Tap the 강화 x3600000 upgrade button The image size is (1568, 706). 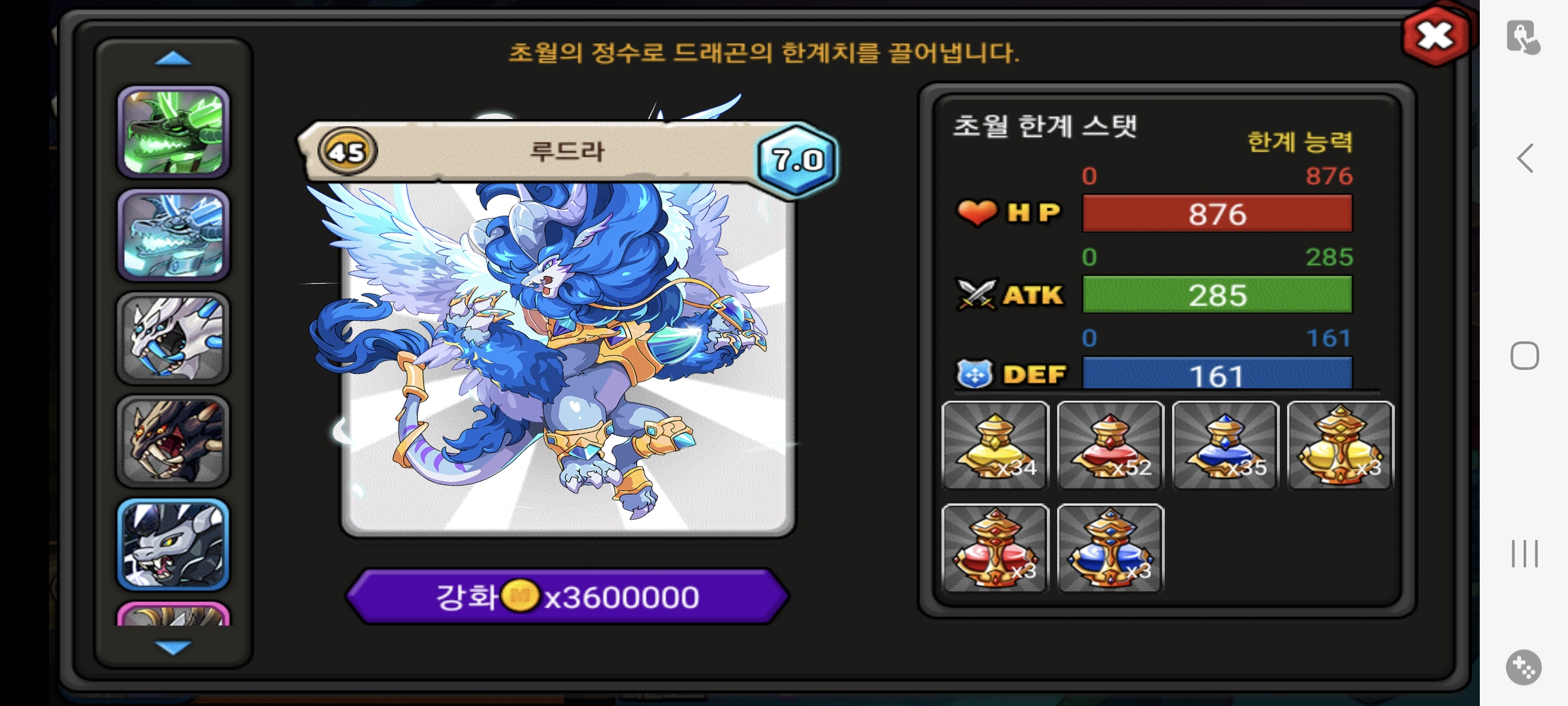(x=567, y=596)
